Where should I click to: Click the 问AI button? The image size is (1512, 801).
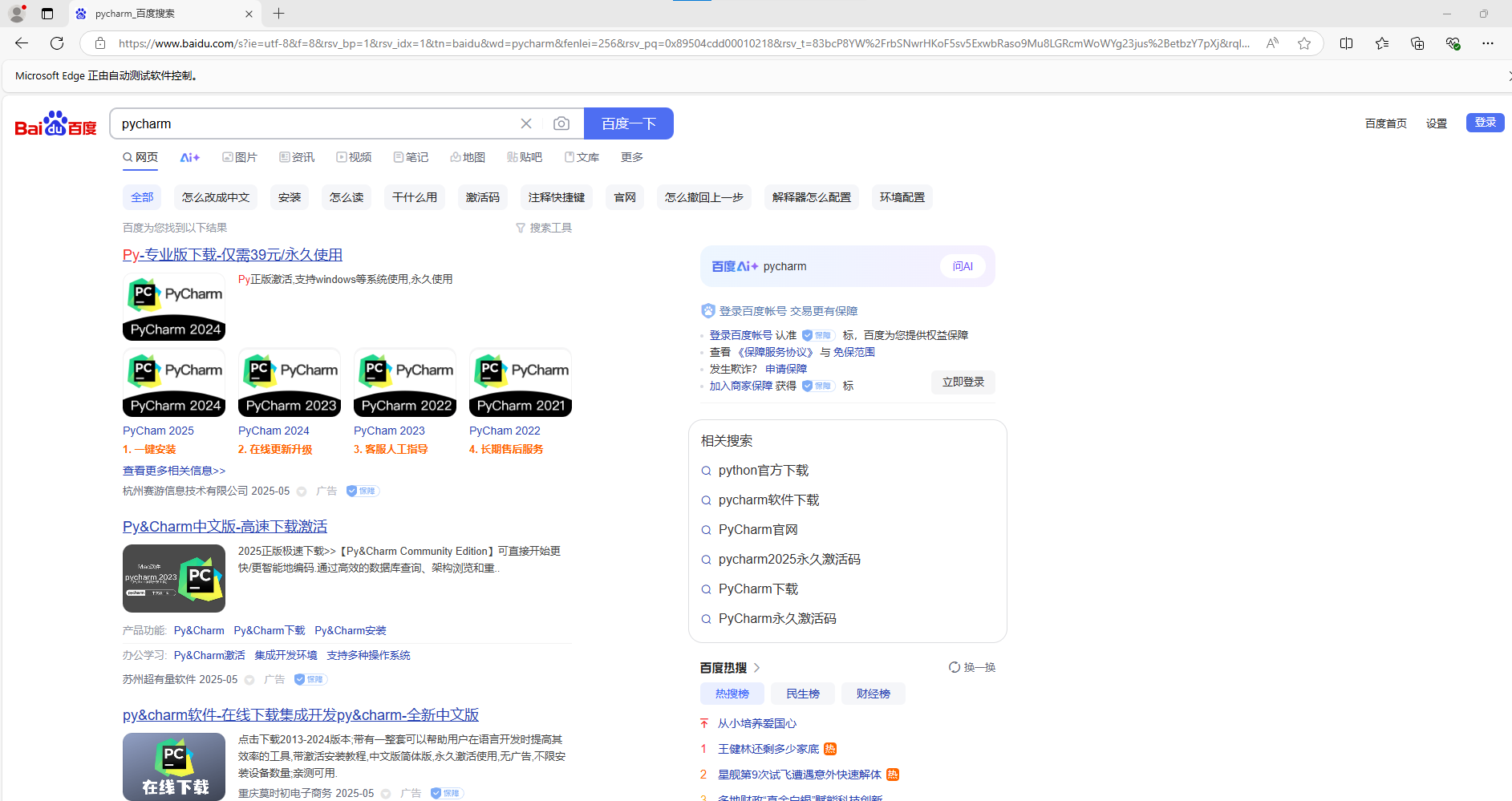coord(963,266)
